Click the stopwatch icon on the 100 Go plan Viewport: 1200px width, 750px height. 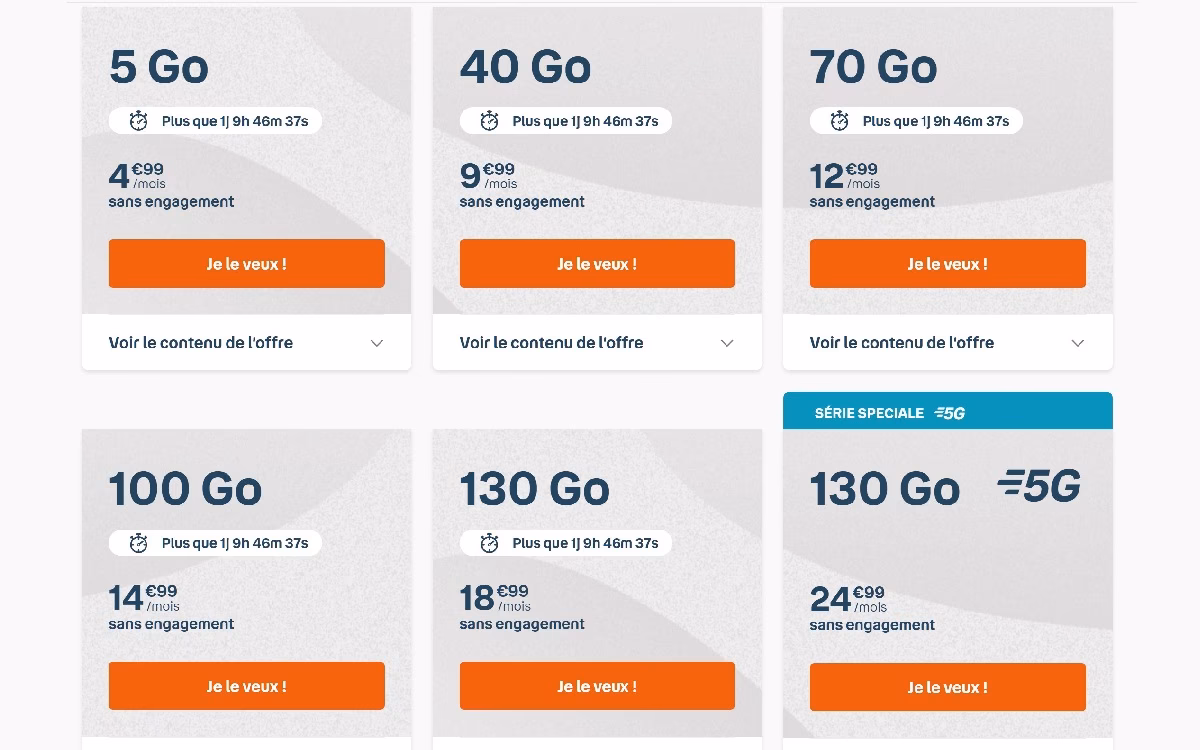(x=139, y=543)
